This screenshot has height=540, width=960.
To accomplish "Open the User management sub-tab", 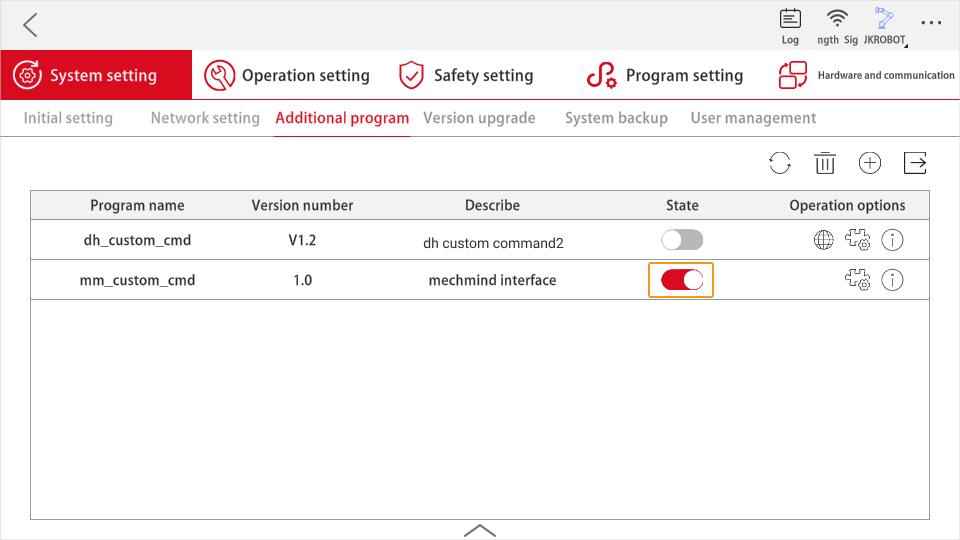I will pyautogui.click(x=753, y=118).
